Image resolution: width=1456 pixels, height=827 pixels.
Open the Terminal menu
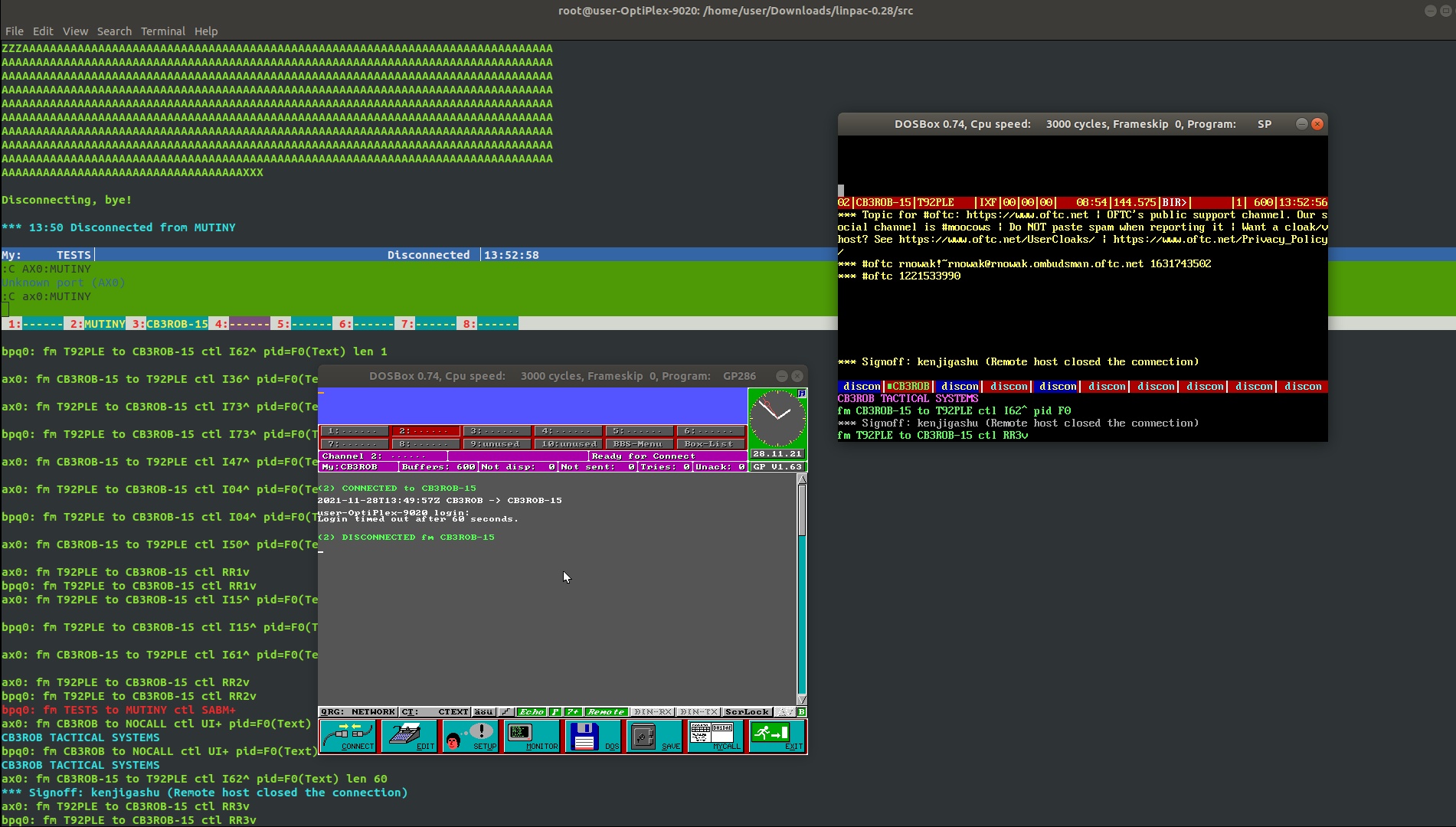tap(162, 31)
